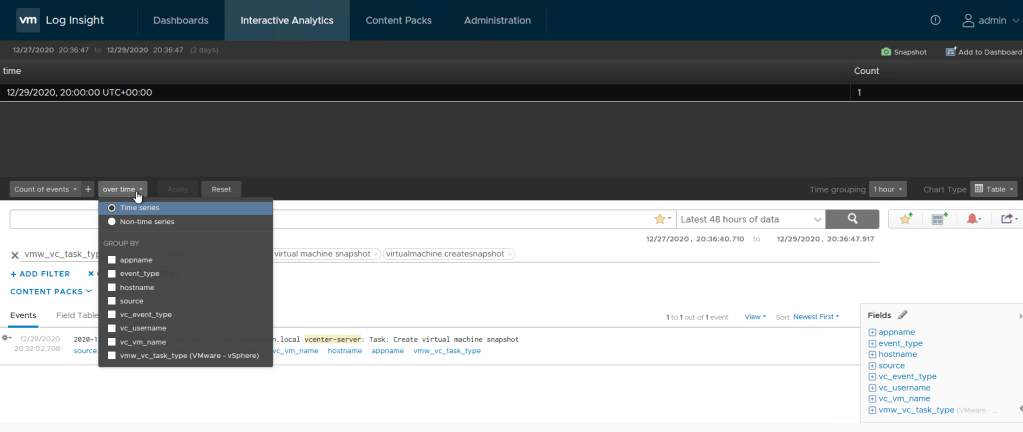
Task: Open the share/export query icon
Action: point(1006,219)
